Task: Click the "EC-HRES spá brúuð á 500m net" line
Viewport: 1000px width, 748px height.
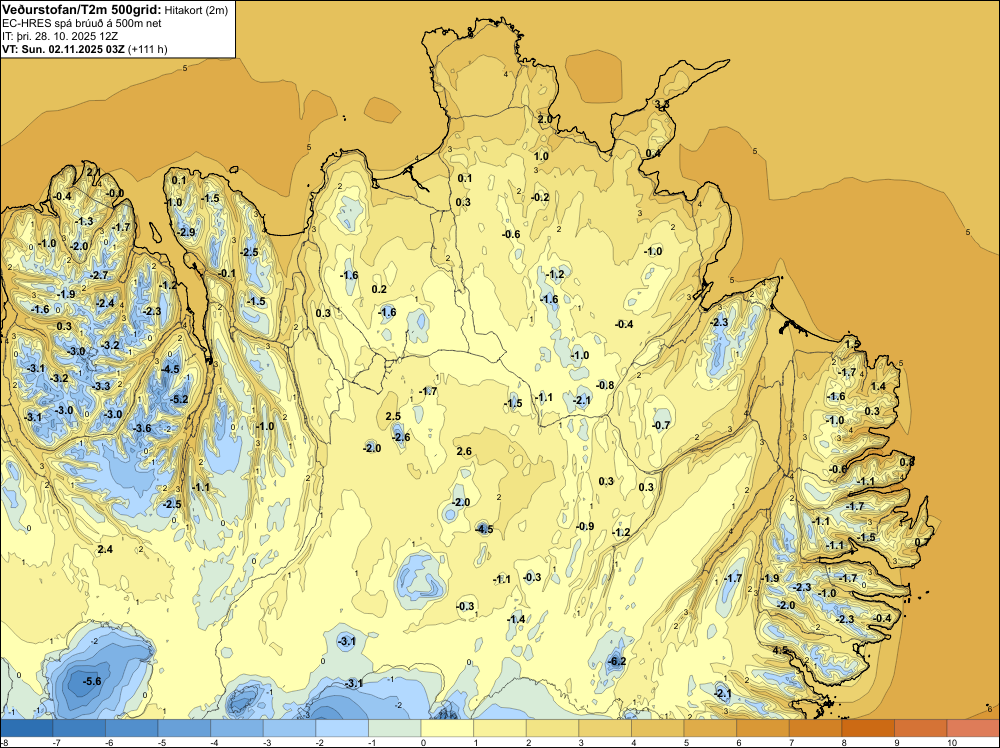Action: point(82,23)
